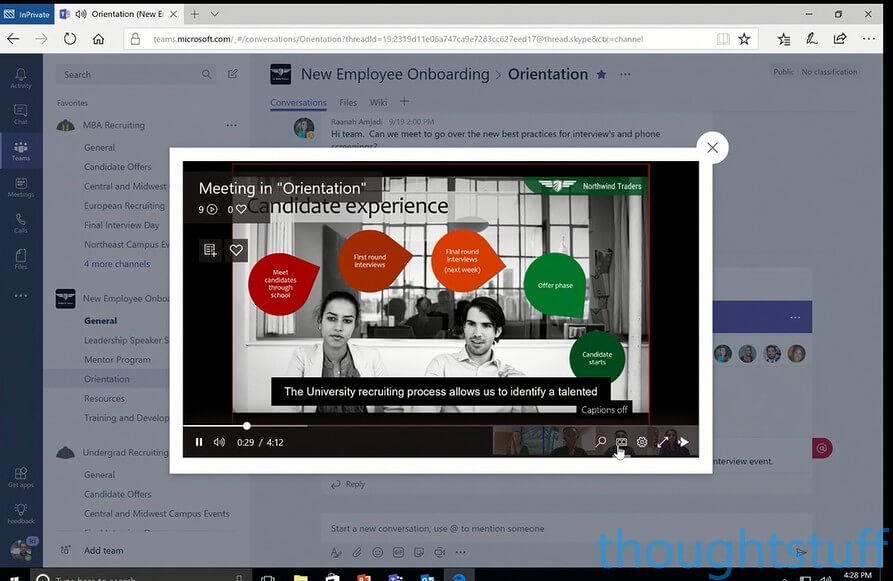Open the GIF picker in compose toolbar
Viewport: 893px width, 581px height.
[398, 552]
